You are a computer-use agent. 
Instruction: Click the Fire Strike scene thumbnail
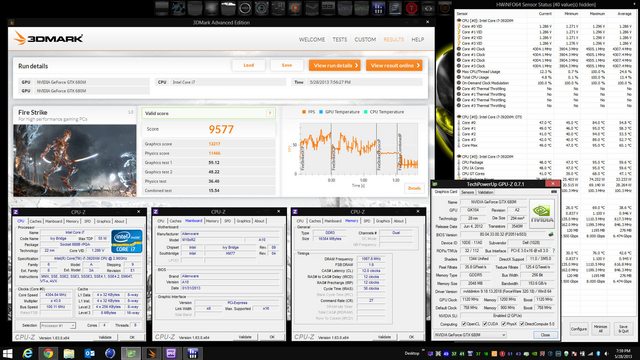click(x=75, y=160)
